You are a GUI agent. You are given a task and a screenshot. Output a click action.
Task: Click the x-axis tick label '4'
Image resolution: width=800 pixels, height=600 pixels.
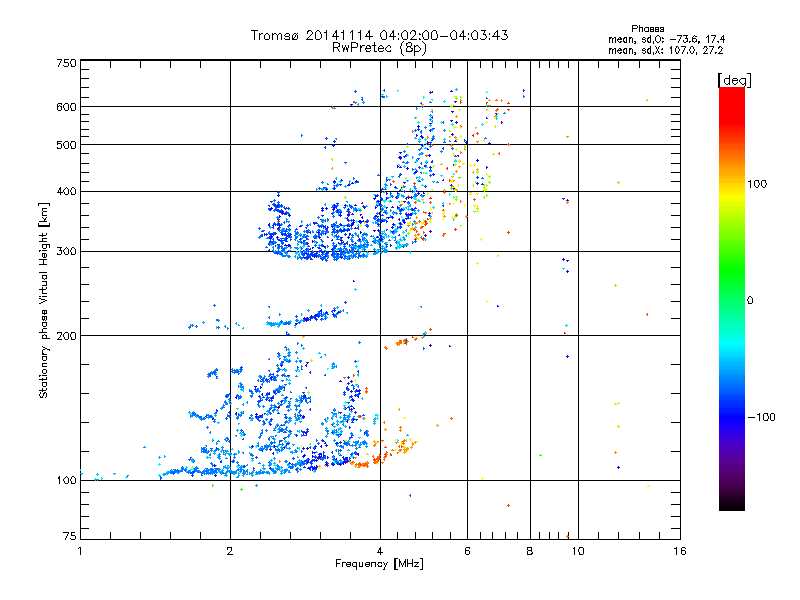(x=380, y=551)
